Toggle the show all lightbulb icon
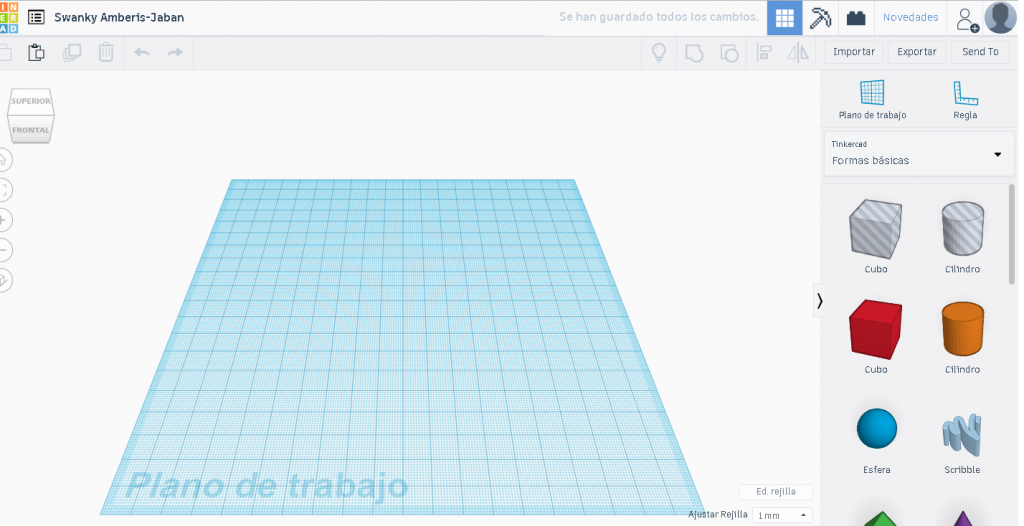The image size is (1024, 526). (x=659, y=52)
